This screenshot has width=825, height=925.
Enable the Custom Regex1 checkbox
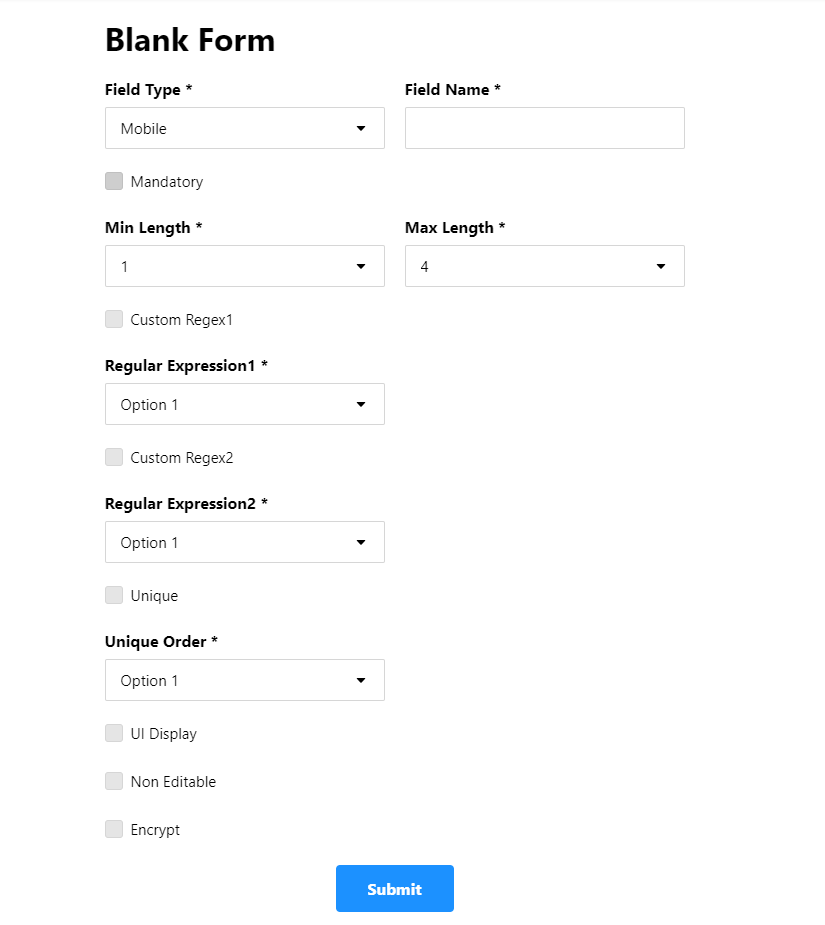coord(114,319)
